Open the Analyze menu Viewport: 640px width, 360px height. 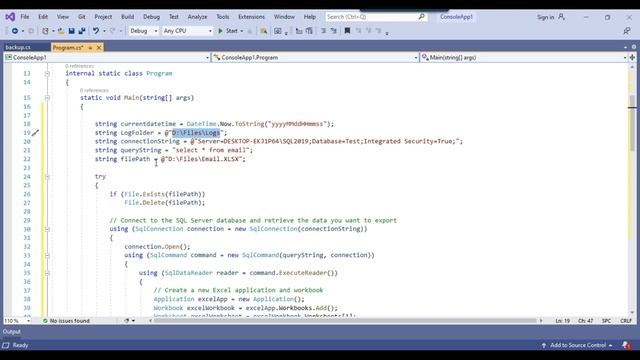(197, 17)
